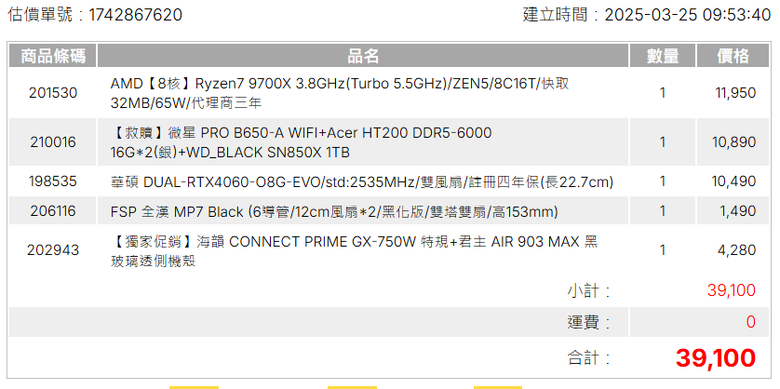Viewport: 780px width, 389px height.
Task: Click the 10,490 price of the RTX4060
Action: [x=734, y=182]
